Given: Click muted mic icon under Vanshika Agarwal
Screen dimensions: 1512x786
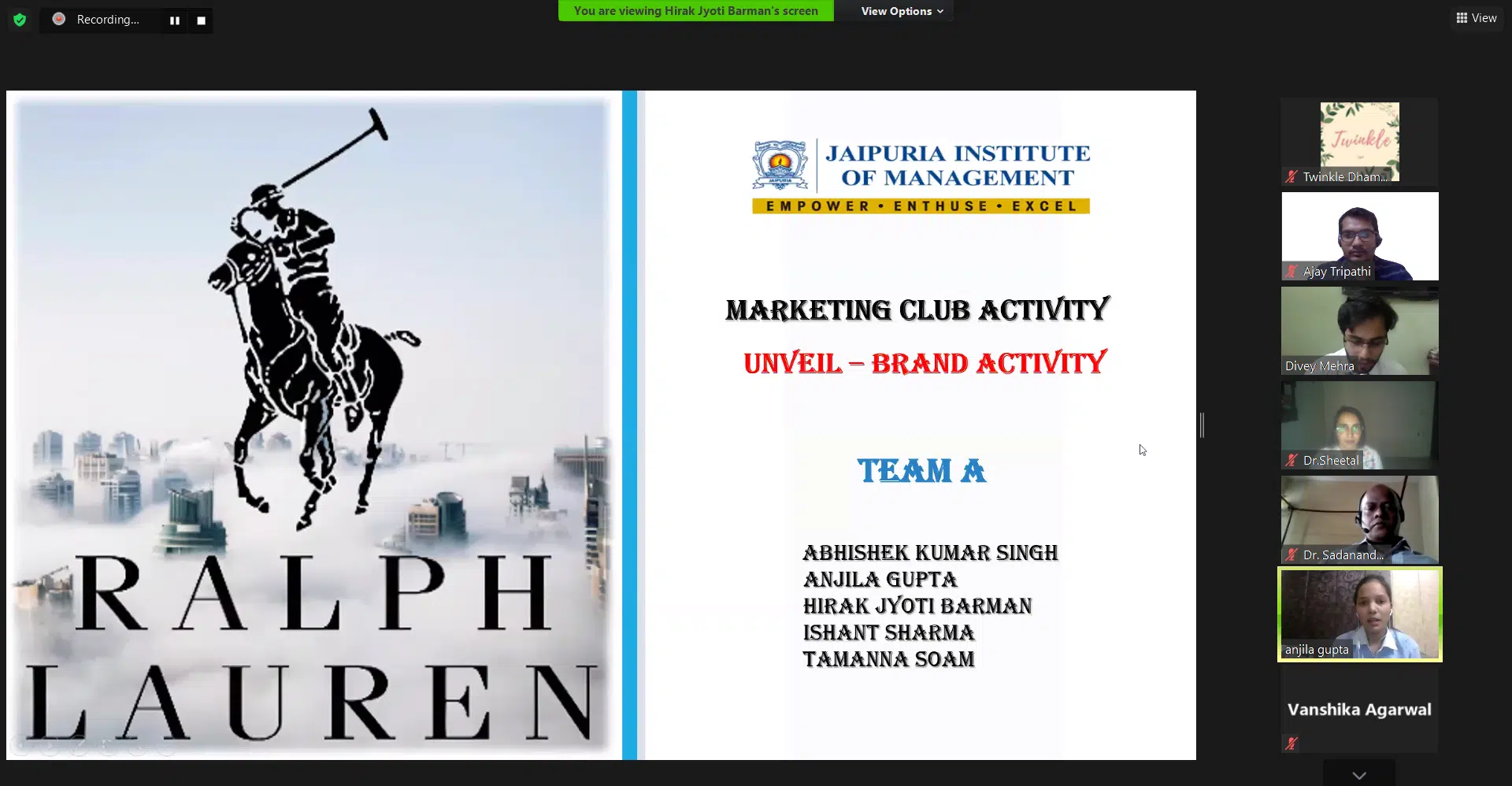Looking at the screenshot, I should 1291,743.
